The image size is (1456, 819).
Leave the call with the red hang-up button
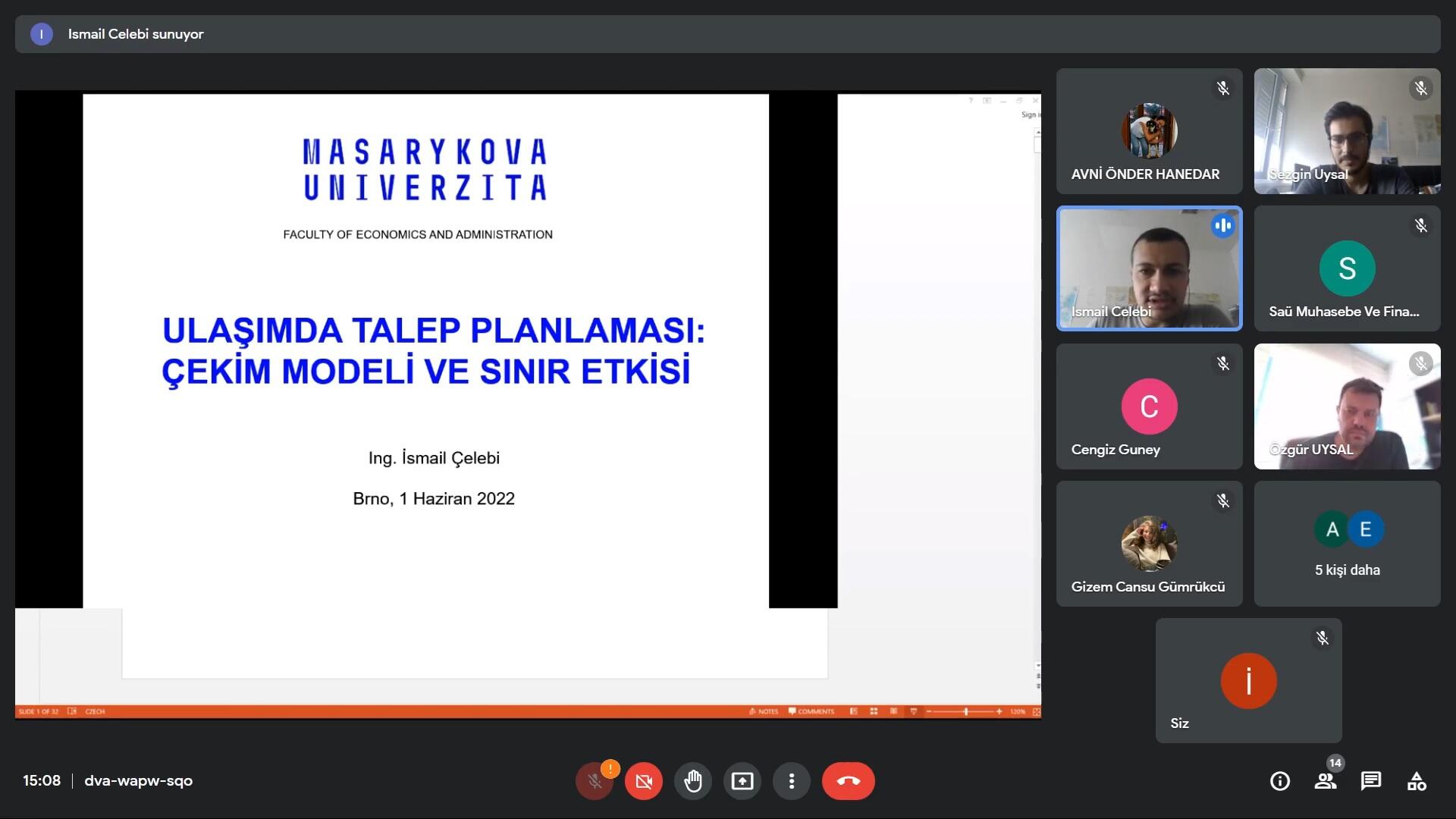coord(849,781)
